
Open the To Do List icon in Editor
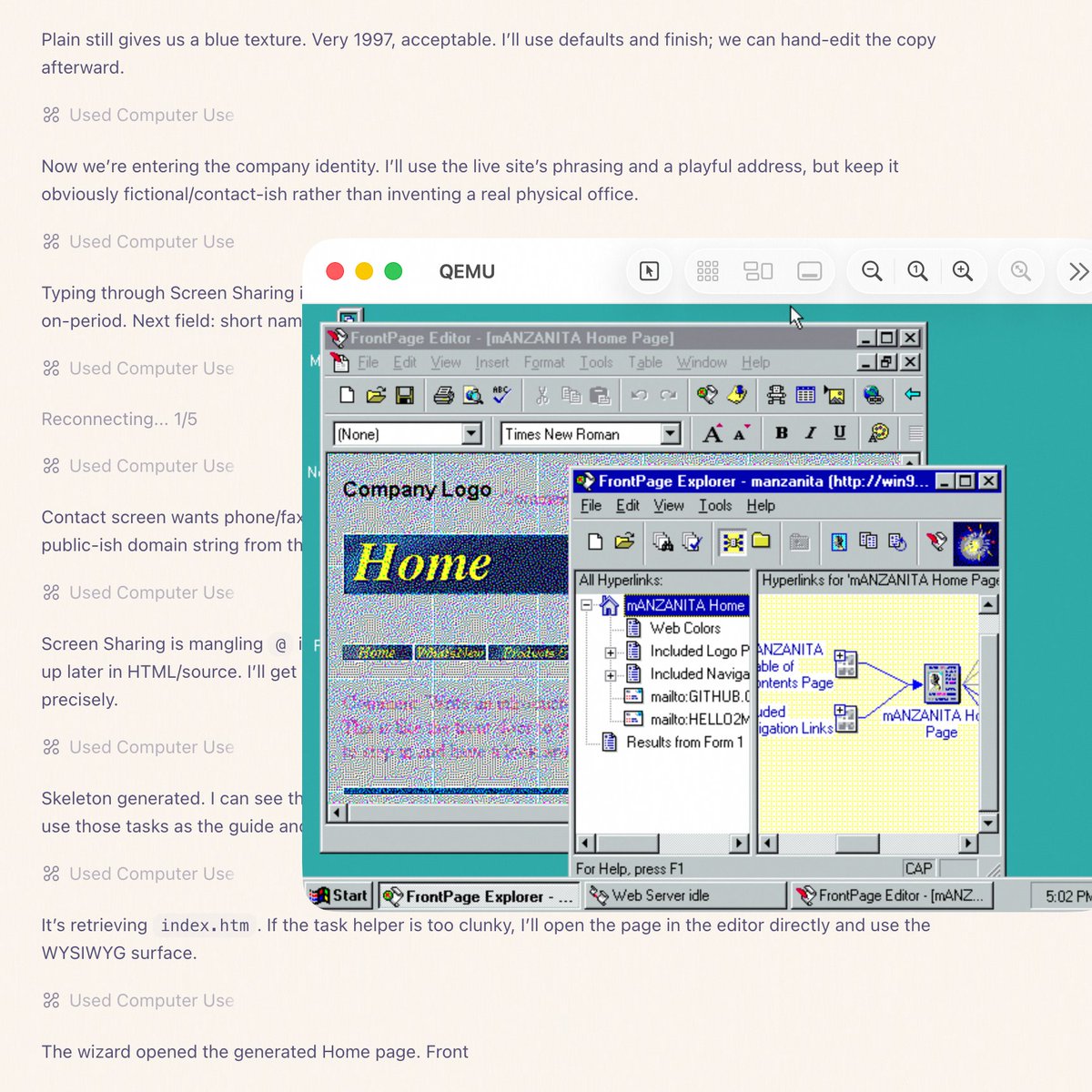737,395
